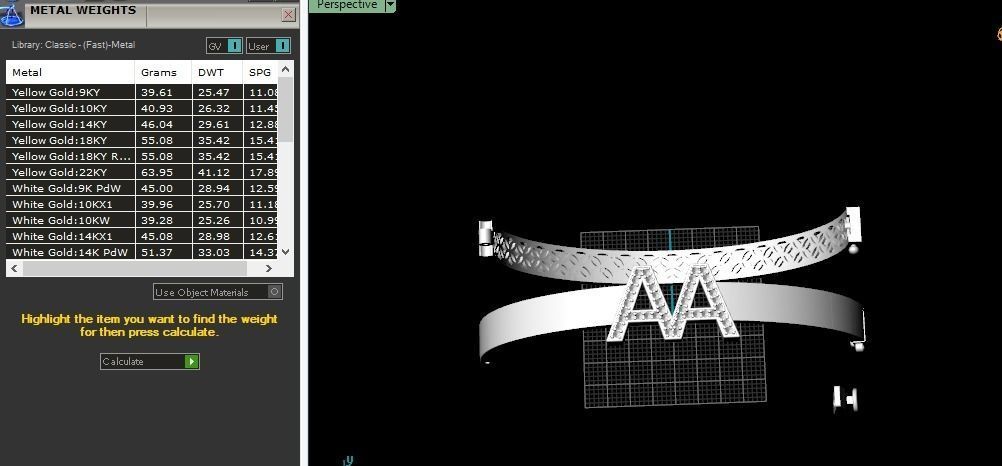This screenshot has height=466, width=1002.
Task: Click the 40.93 grams value
Action: coord(157,109)
